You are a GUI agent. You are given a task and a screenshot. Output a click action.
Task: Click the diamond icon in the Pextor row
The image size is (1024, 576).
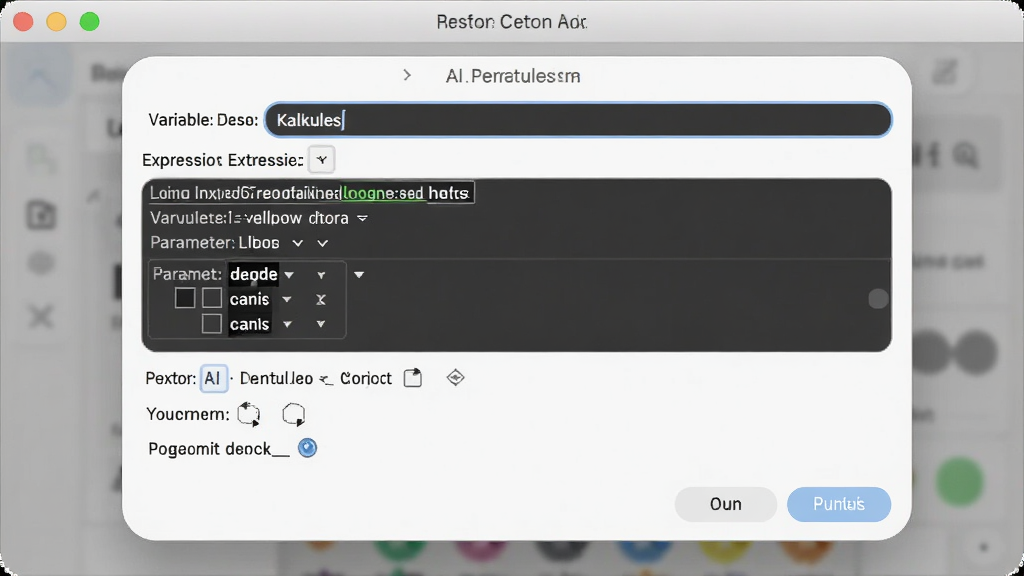tap(455, 377)
